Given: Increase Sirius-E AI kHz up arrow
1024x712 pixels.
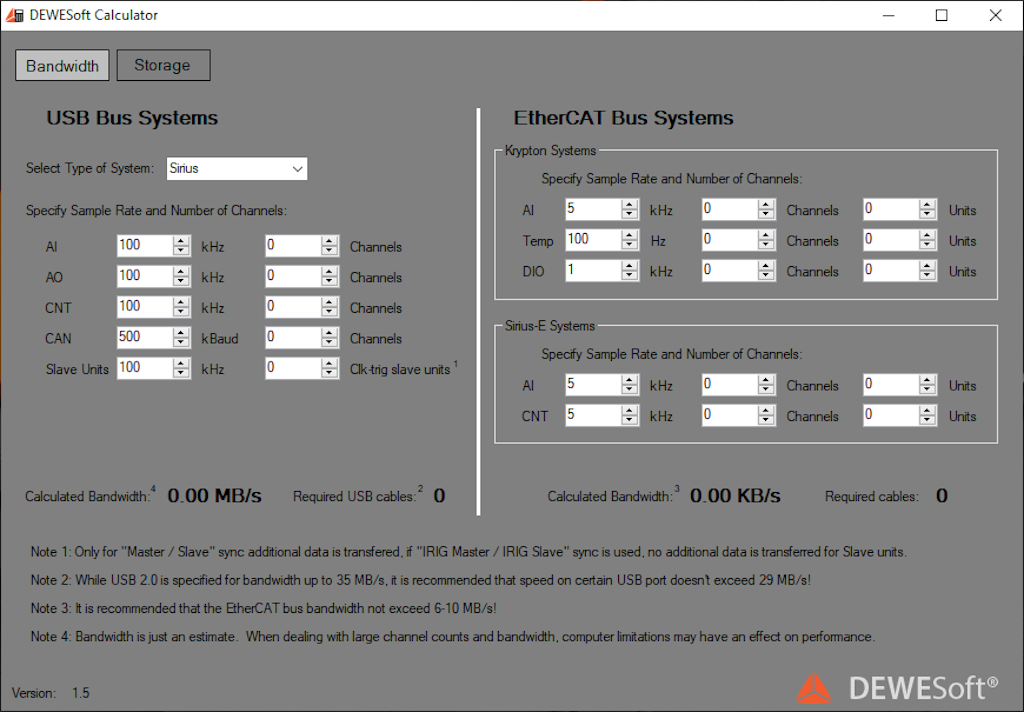Looking at the screenshot, I should tap(630, 380).
